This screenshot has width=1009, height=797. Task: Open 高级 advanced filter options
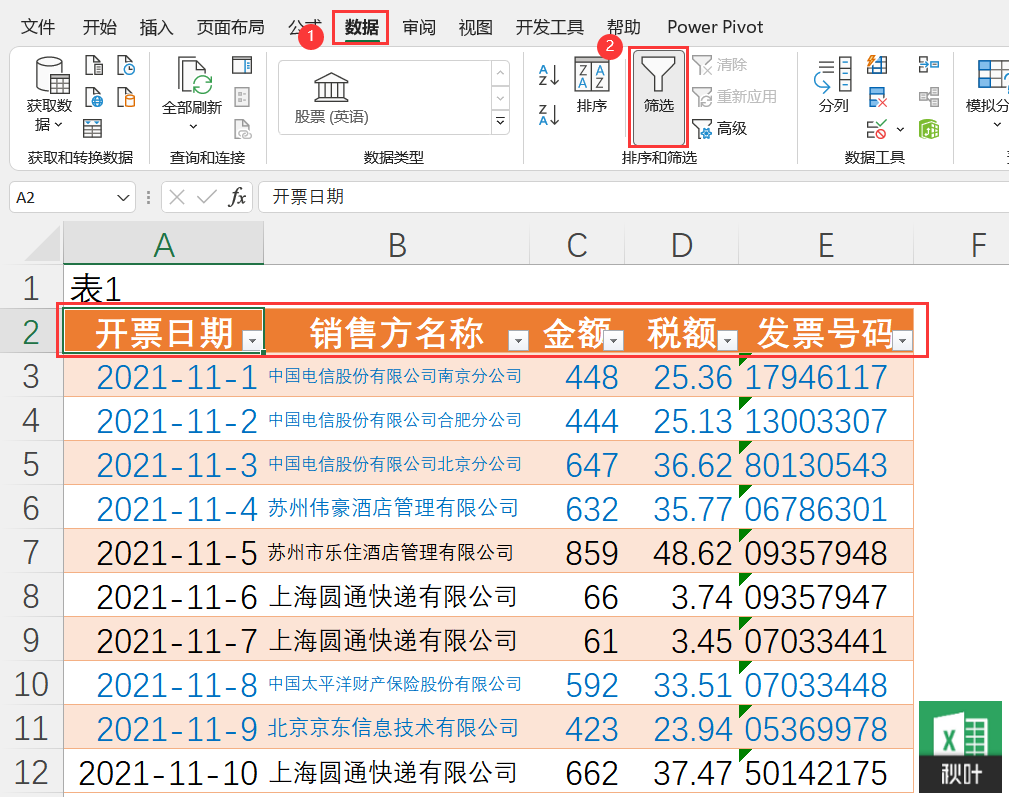pyautogui.click(x=719, y=129)
